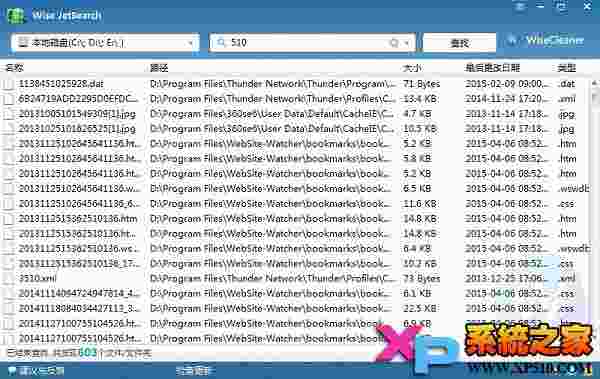Click the Wise JetSearch app logo icon
Screen dimensions: 600x379
tap(15, 15)
